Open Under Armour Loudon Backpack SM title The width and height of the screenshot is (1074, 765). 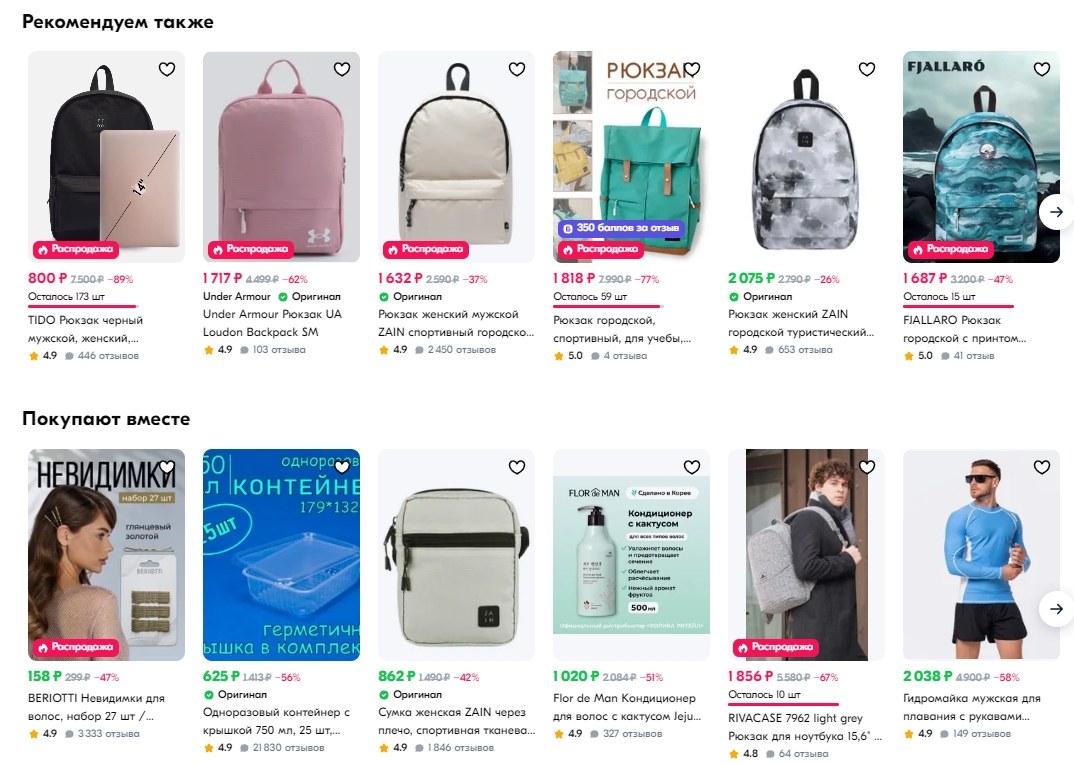pos(271,323)
